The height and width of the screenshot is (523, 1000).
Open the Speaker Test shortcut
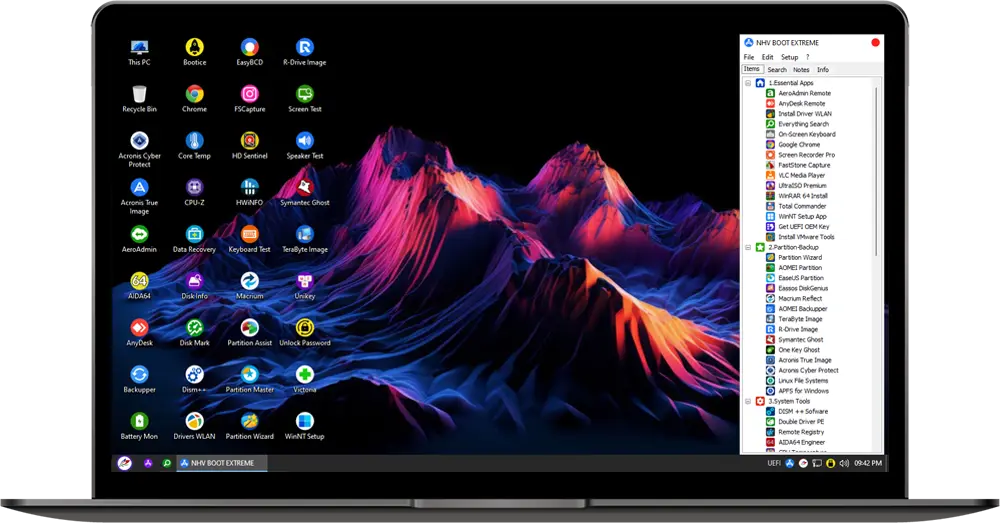click(x=305, y=145)
